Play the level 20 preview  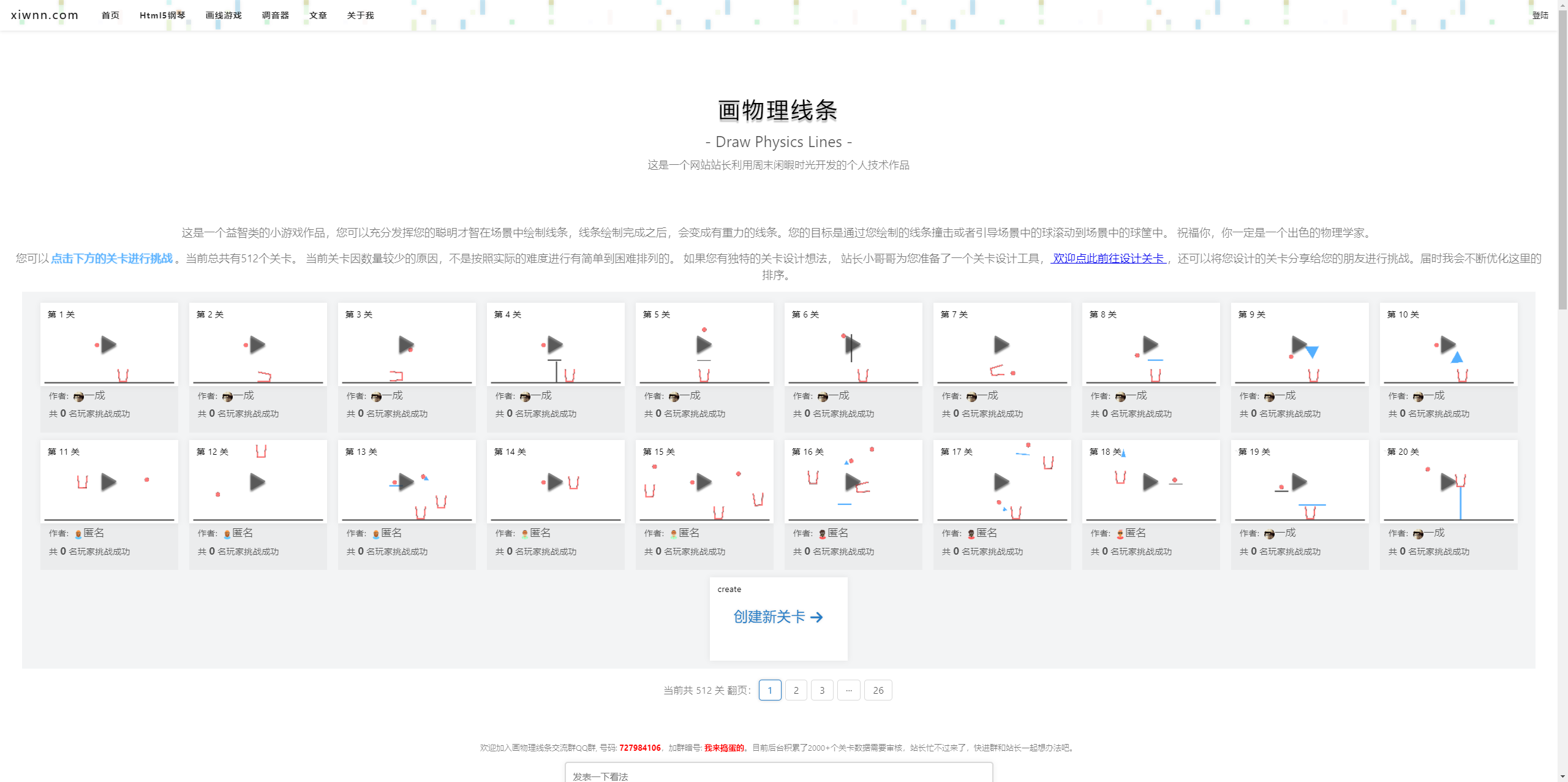click(1446, 482)
